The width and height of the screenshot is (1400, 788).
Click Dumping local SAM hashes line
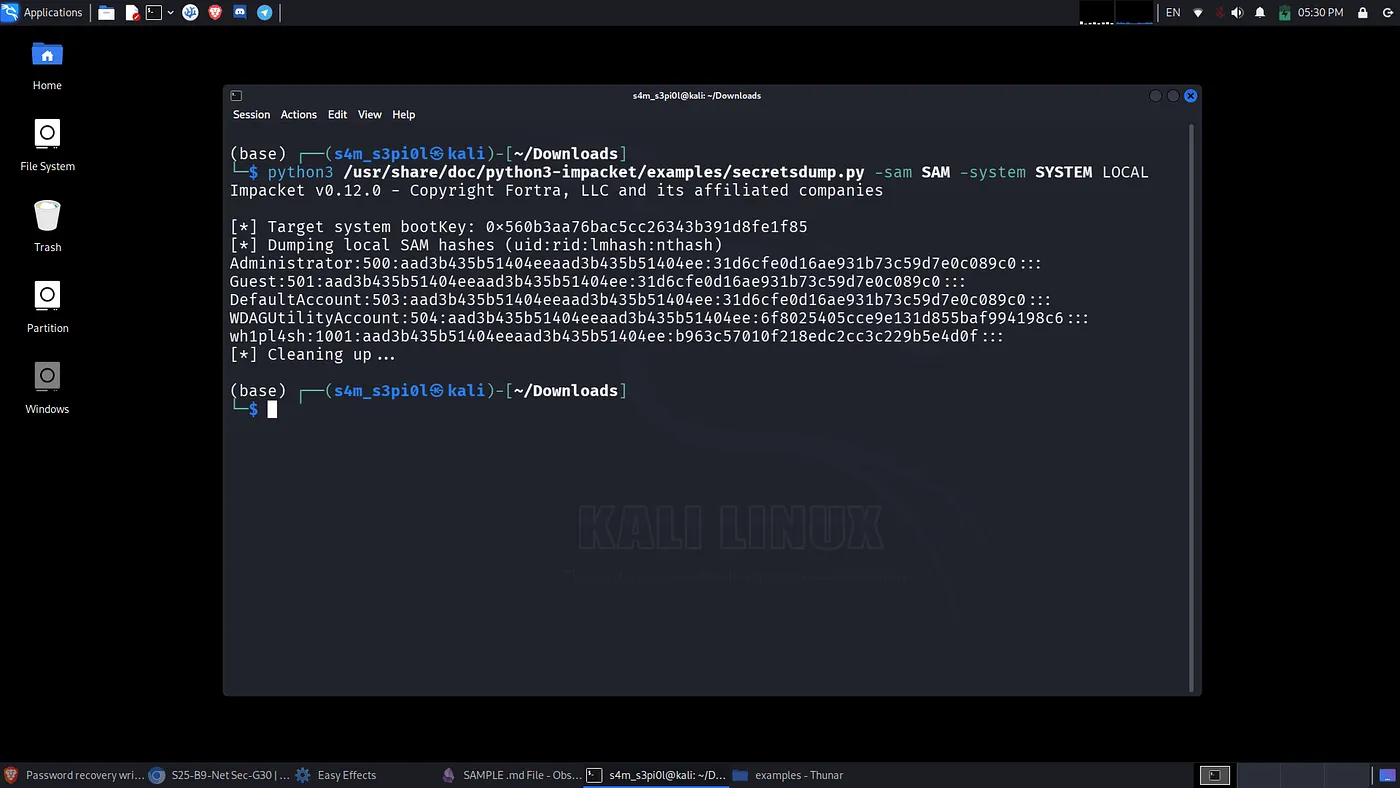[x=476, y=245]
